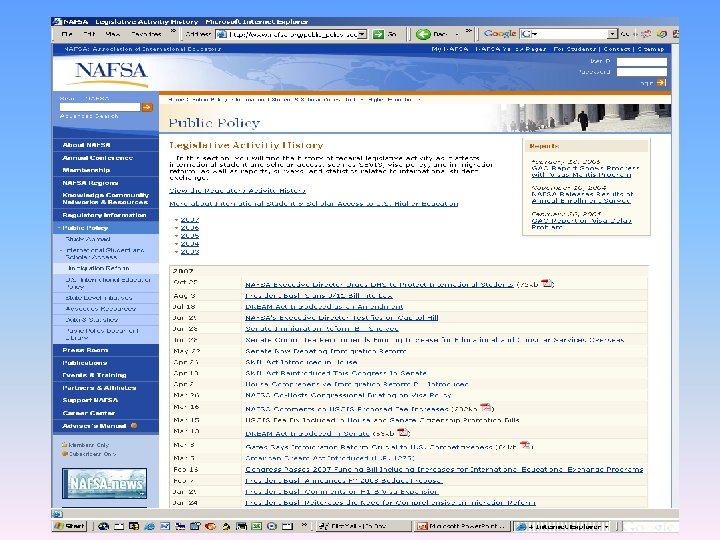Open Press Room in the sidebar
This screenshot has height=540, width=720.
(x=85, y=350)
